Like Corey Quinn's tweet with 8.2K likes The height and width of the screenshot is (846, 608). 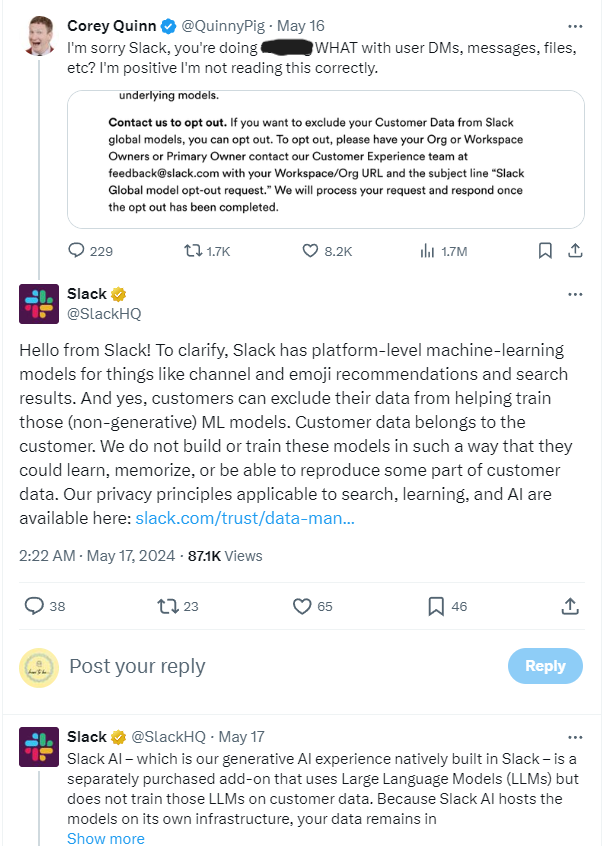point(327,251)
